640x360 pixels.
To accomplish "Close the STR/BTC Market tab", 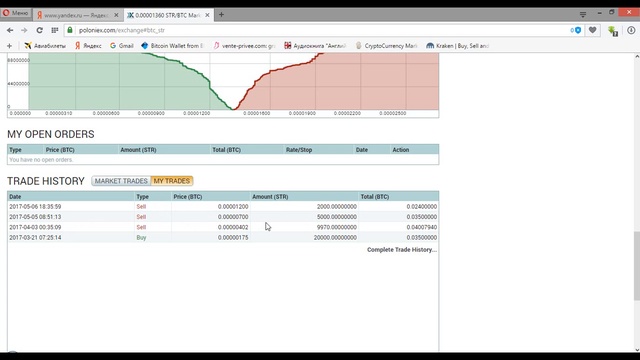I will coord(207,15).
